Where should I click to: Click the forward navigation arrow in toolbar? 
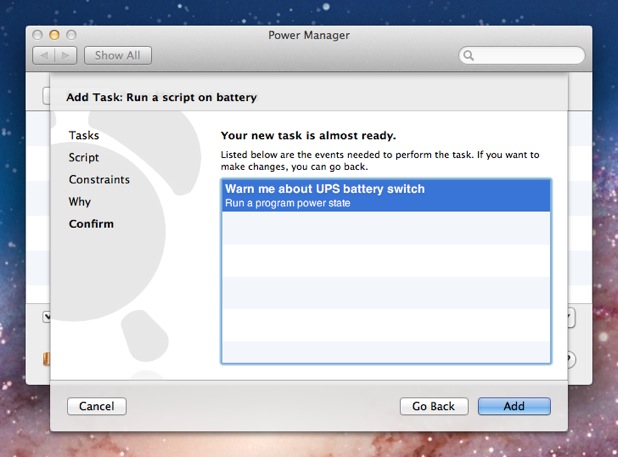click(66, 56)
